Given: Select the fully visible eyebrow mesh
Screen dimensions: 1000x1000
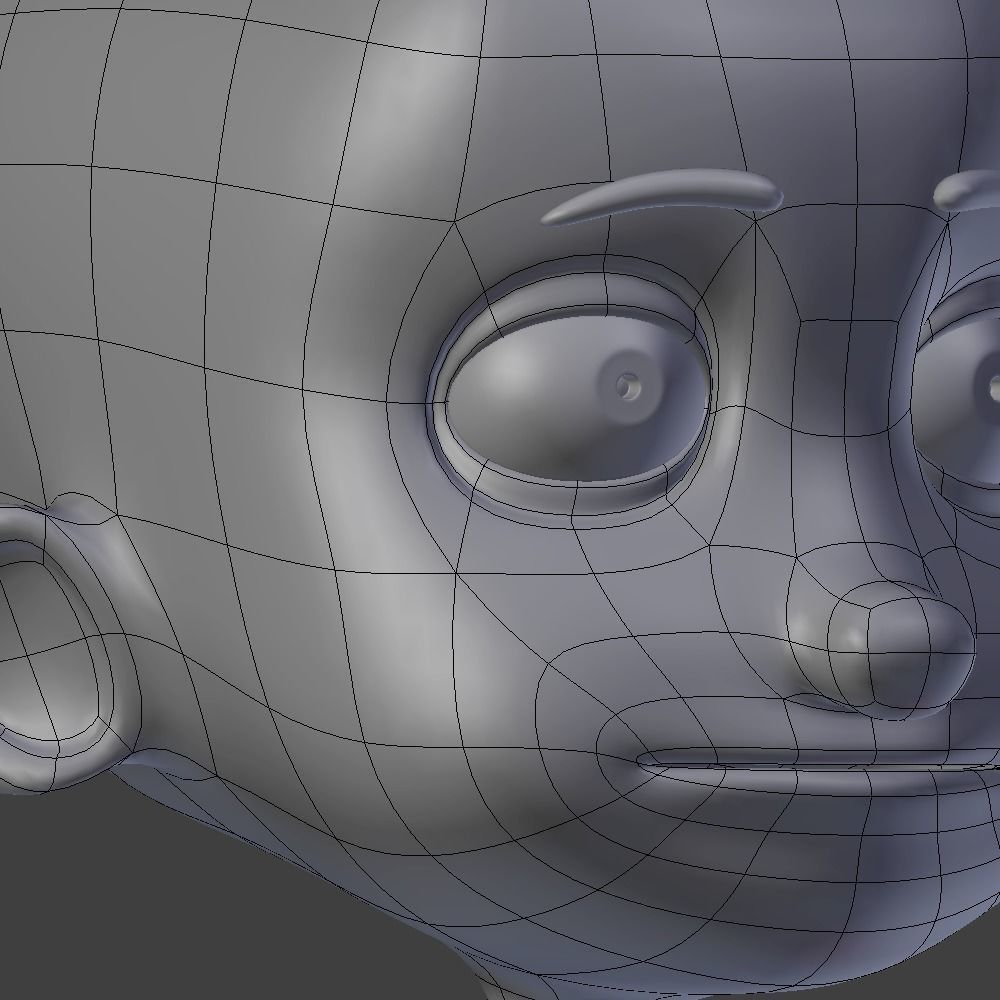Looking at the screenshot, I should (x=663, y=195).
